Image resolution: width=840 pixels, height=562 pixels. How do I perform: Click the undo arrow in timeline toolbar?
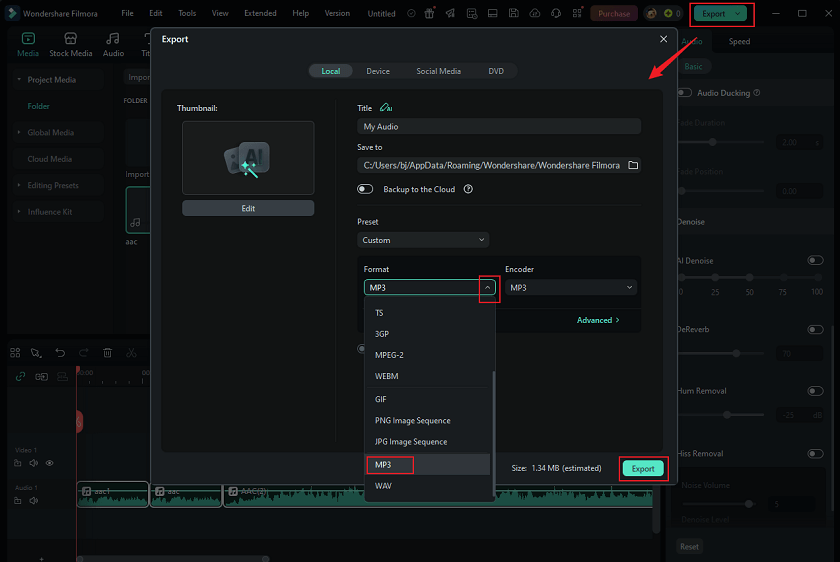pos(60,353)
